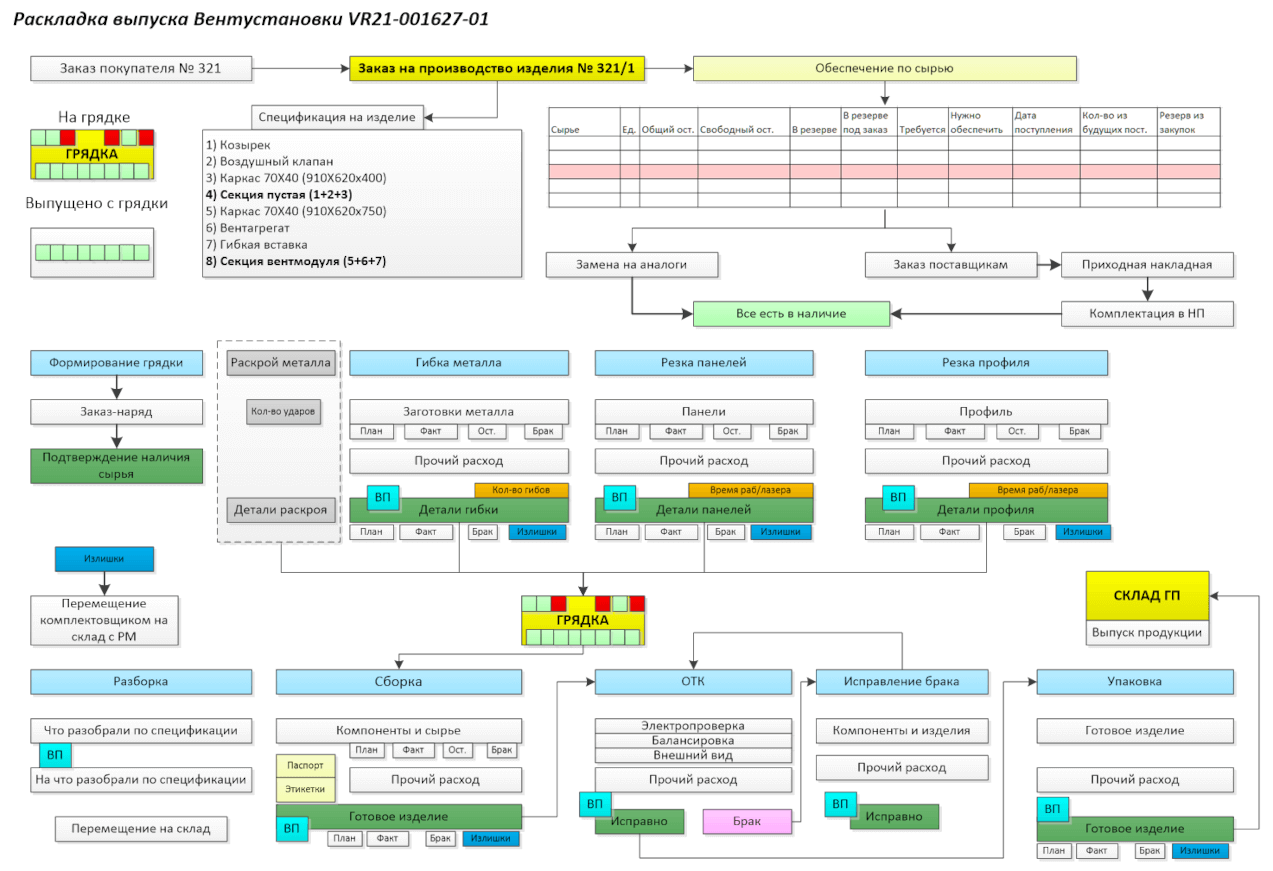Image resolution: width=1273 pixels, height=871 pixels.
Task: Click the Кол-во ударов box
Action: tap(284, 411)
